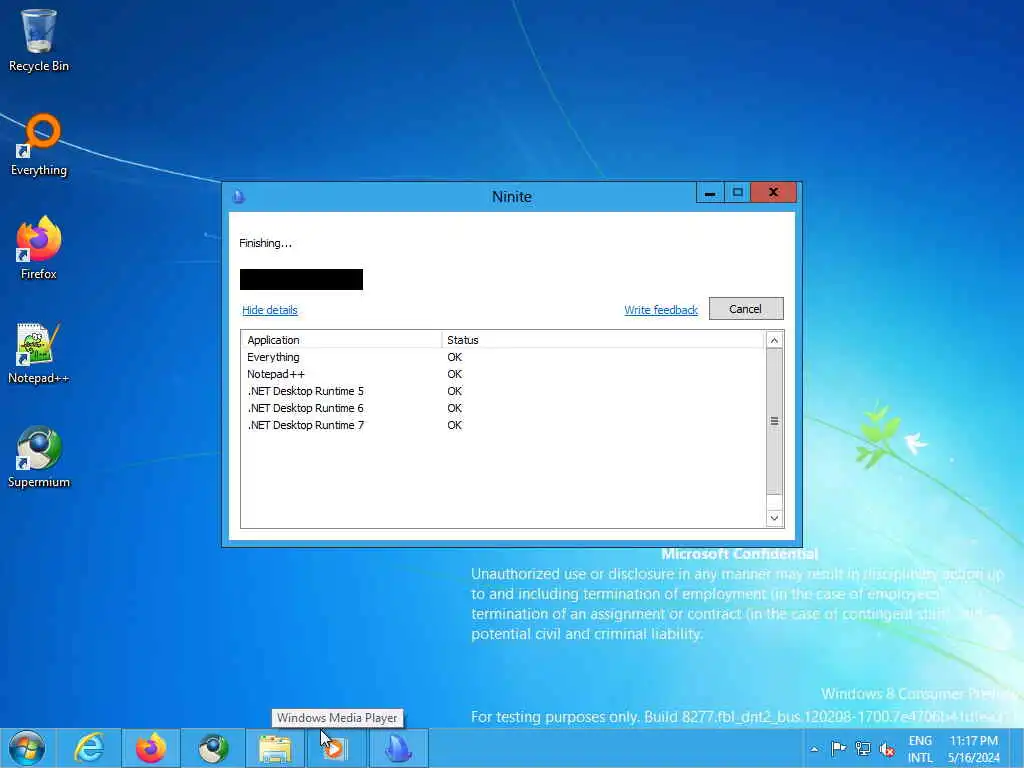Show hidden tray icons arrow

(x=814, y=749)
